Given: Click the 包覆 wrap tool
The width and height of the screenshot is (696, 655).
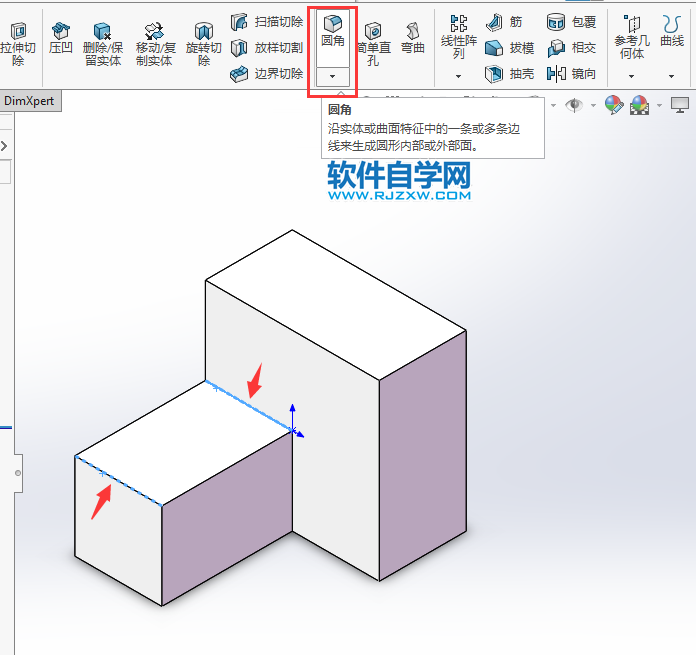Looking at the screenshot, I should point(571,22).
